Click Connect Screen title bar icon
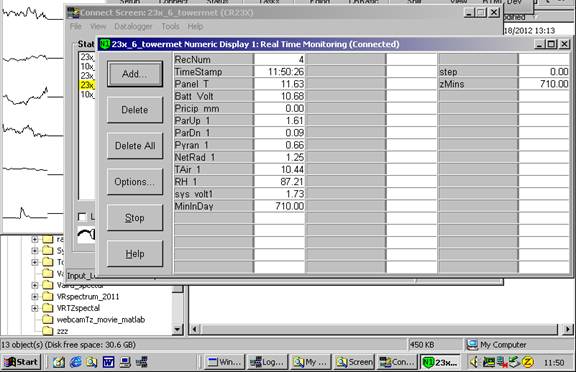 tap(73, 13)
